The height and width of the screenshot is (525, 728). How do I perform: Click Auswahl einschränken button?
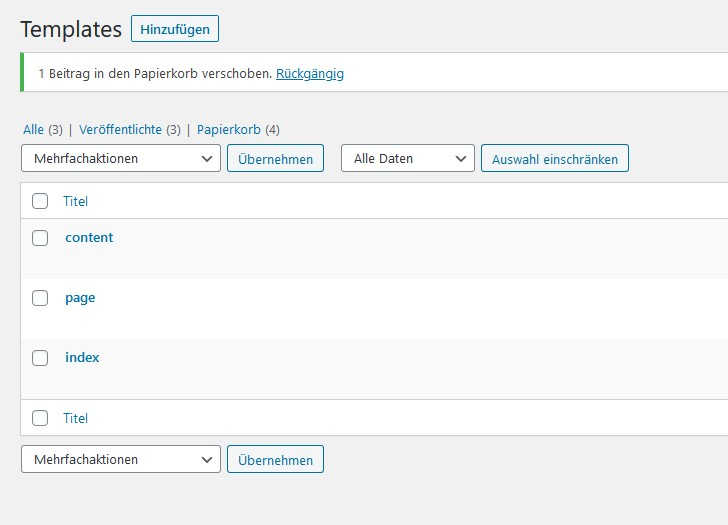tap(554, 158)
